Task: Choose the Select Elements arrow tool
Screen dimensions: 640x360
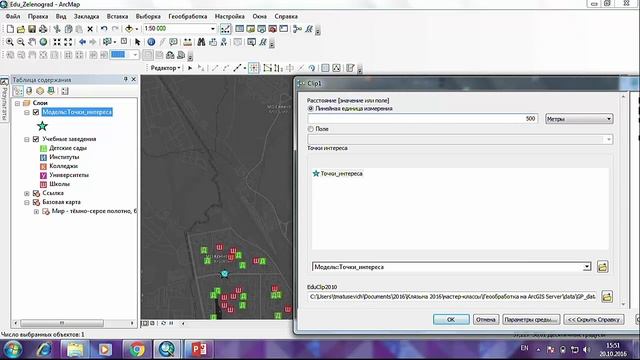Action: [138, 42]
